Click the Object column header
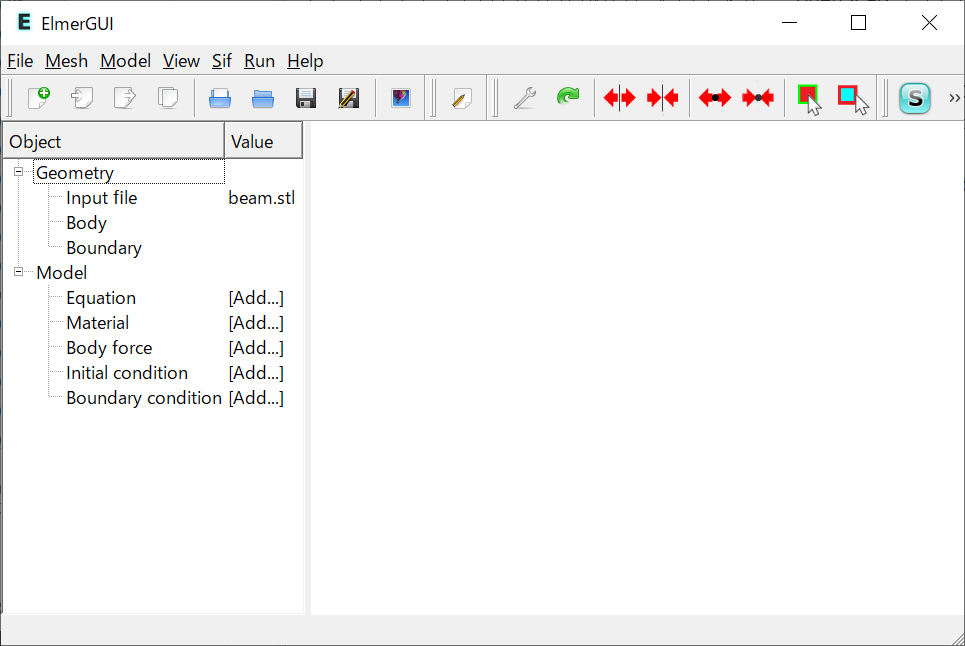The image size is (965, 646). click(114, 141)
